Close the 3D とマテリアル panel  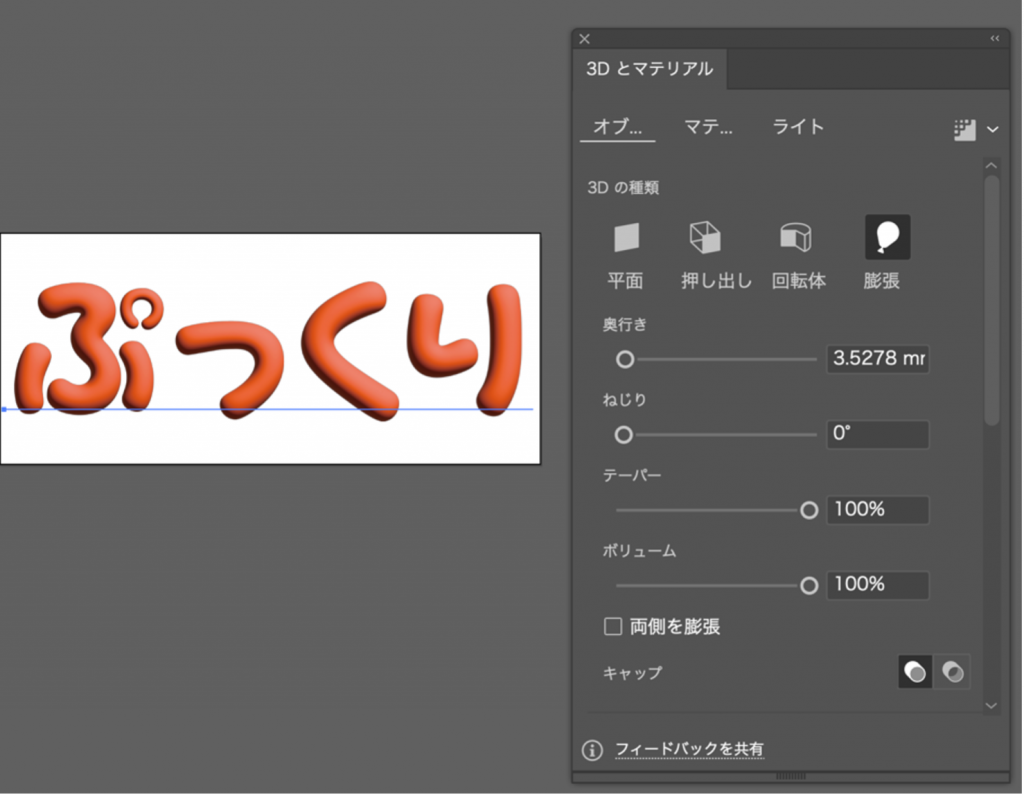[585, 39]
